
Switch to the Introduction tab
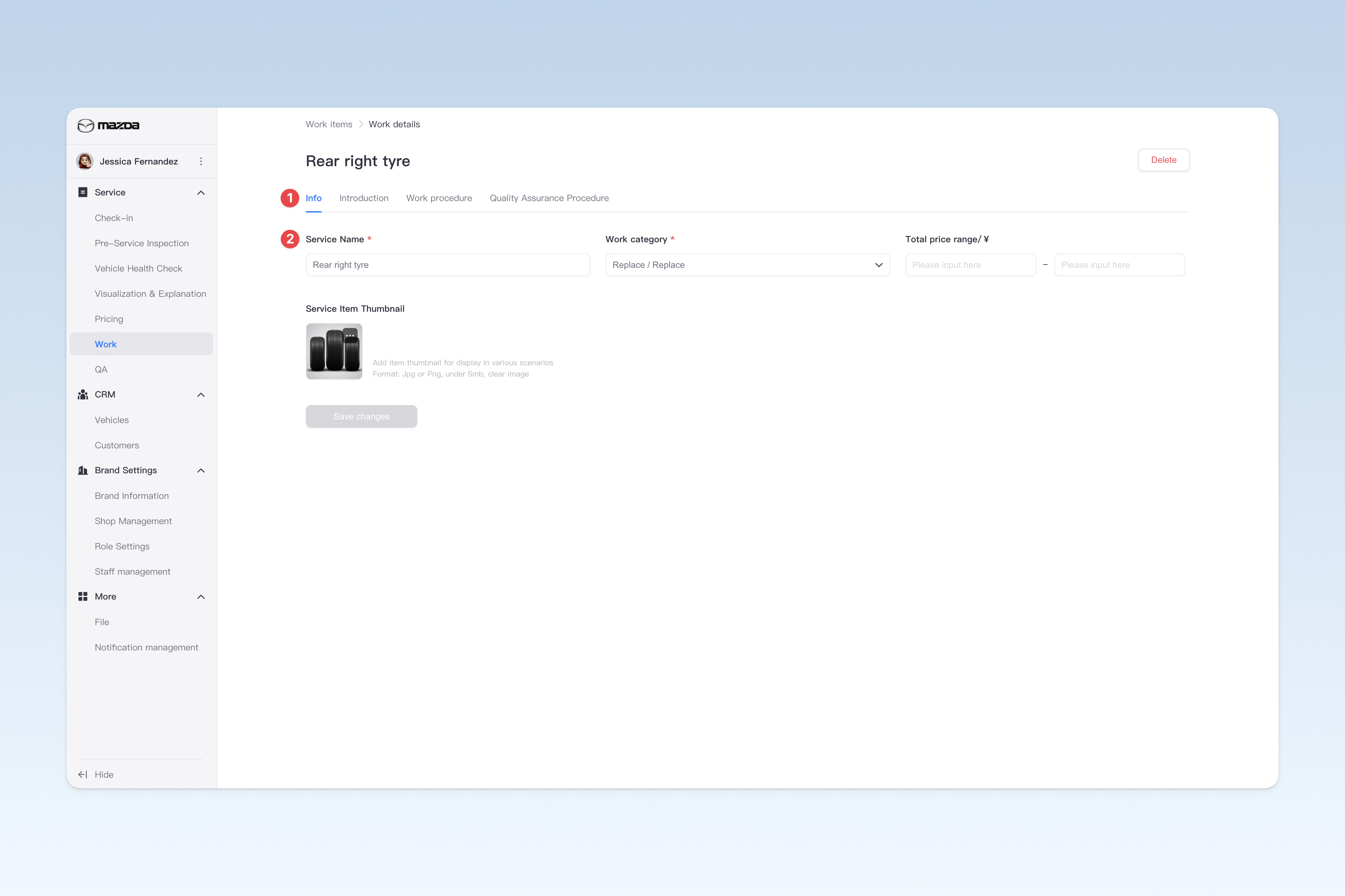coord(364,198)
